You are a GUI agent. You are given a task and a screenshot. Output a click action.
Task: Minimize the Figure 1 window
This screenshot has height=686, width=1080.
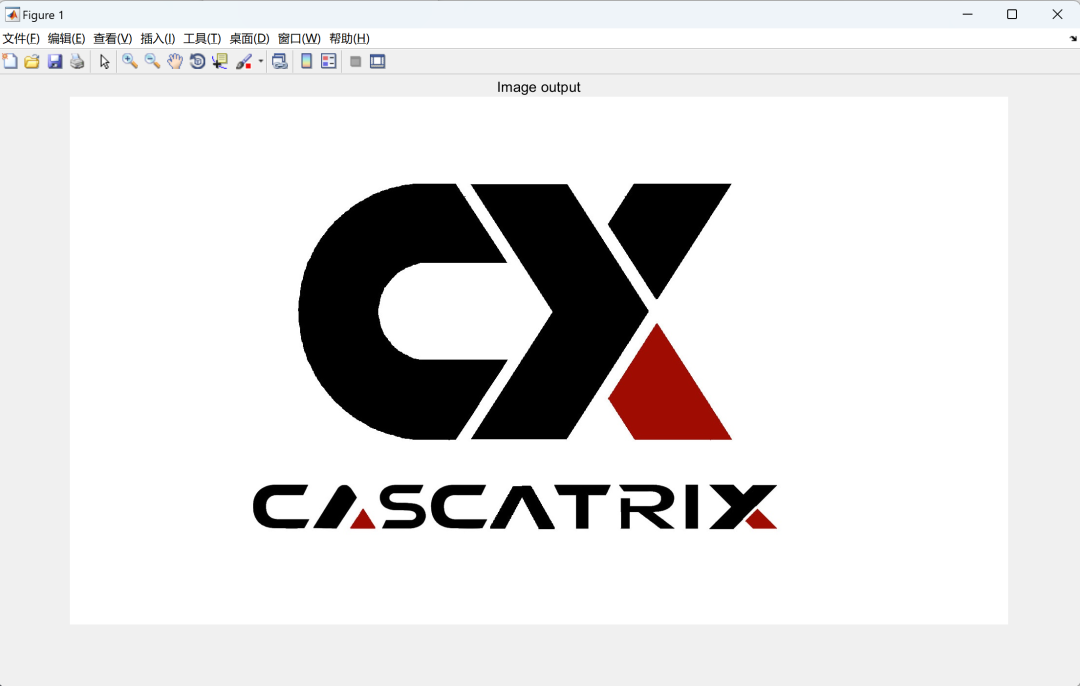click(968, 14)
